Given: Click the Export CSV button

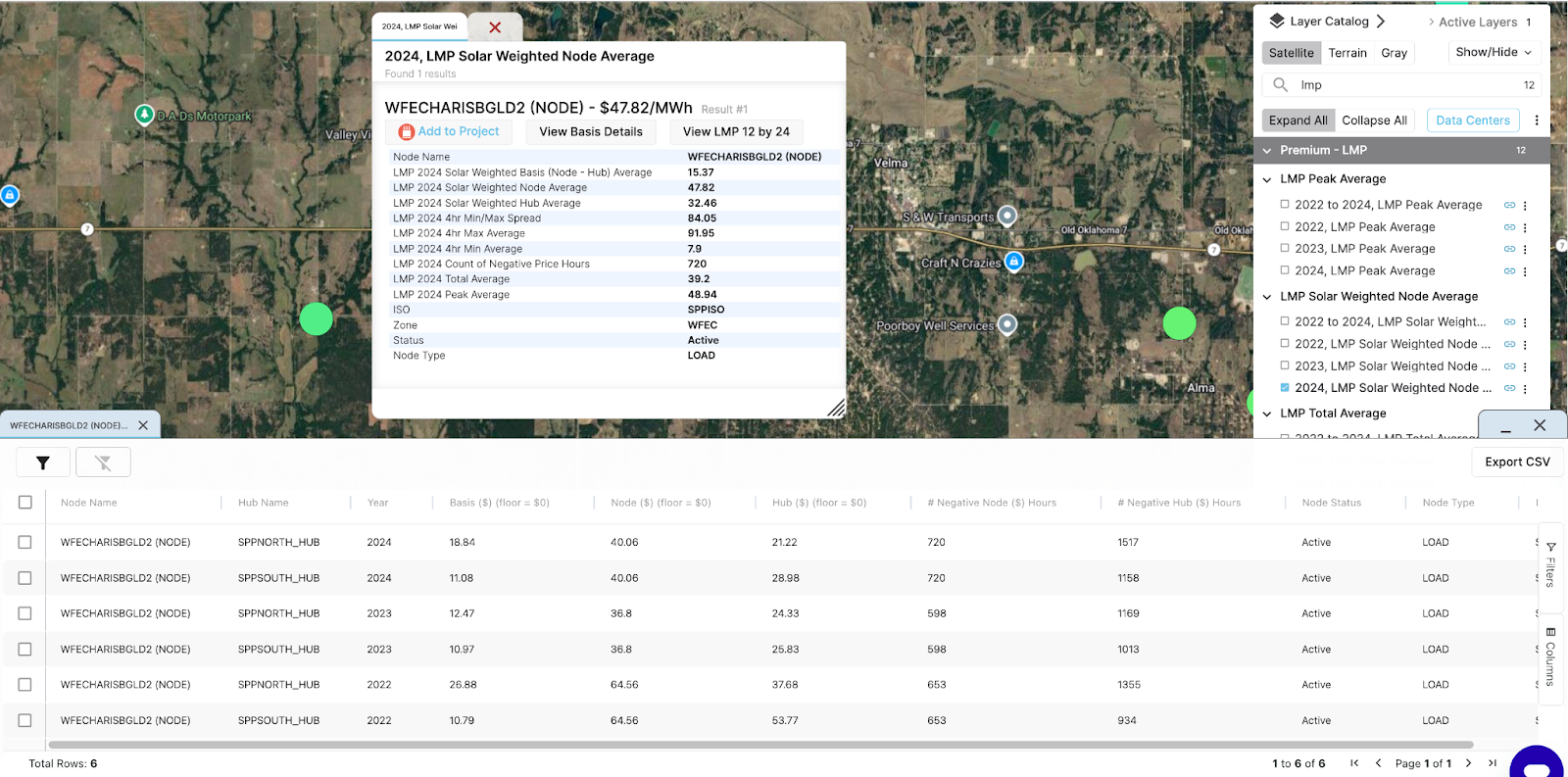Looking at the screenshot, I should 1517,462.
